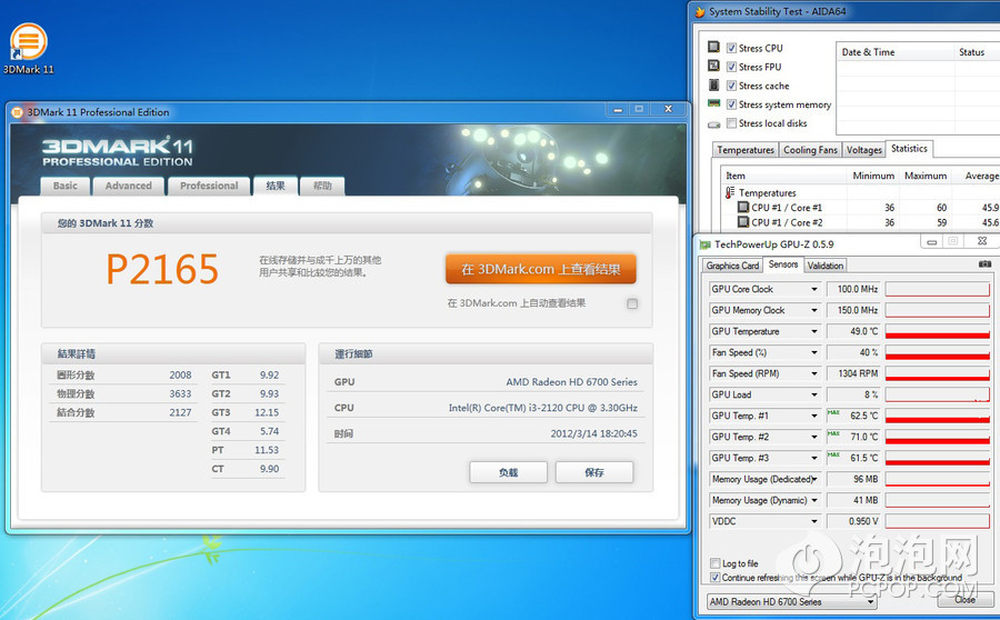This screenshot has width=1000, height=620.
Task: Open the GPU Core Clock sensor dropdown
Action: [814, 289]
